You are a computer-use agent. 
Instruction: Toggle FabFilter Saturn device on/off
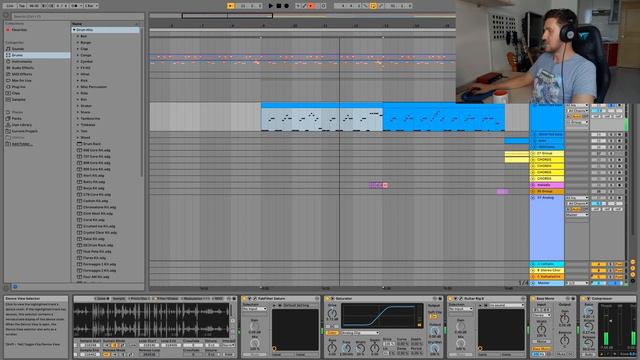pyautogui.click(x=245, y=299)
